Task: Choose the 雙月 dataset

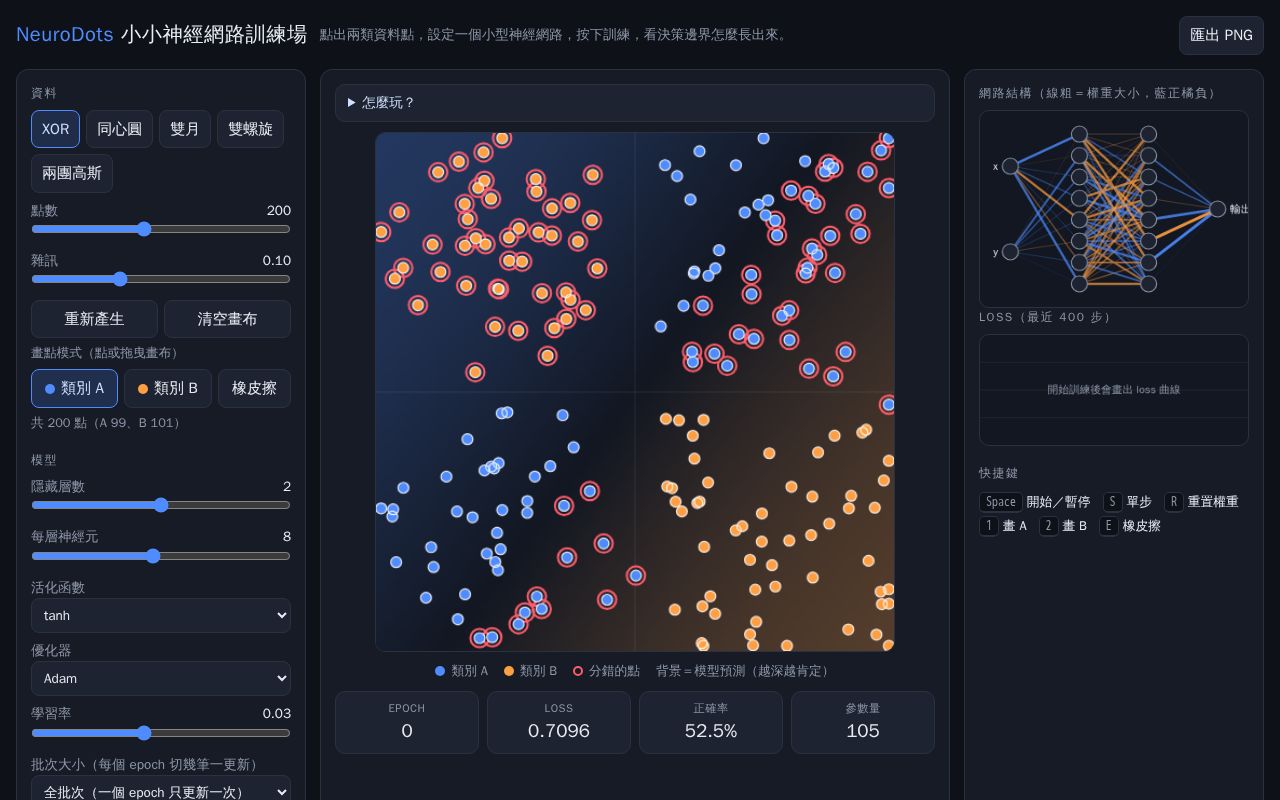Action: (x=185, y=129)
